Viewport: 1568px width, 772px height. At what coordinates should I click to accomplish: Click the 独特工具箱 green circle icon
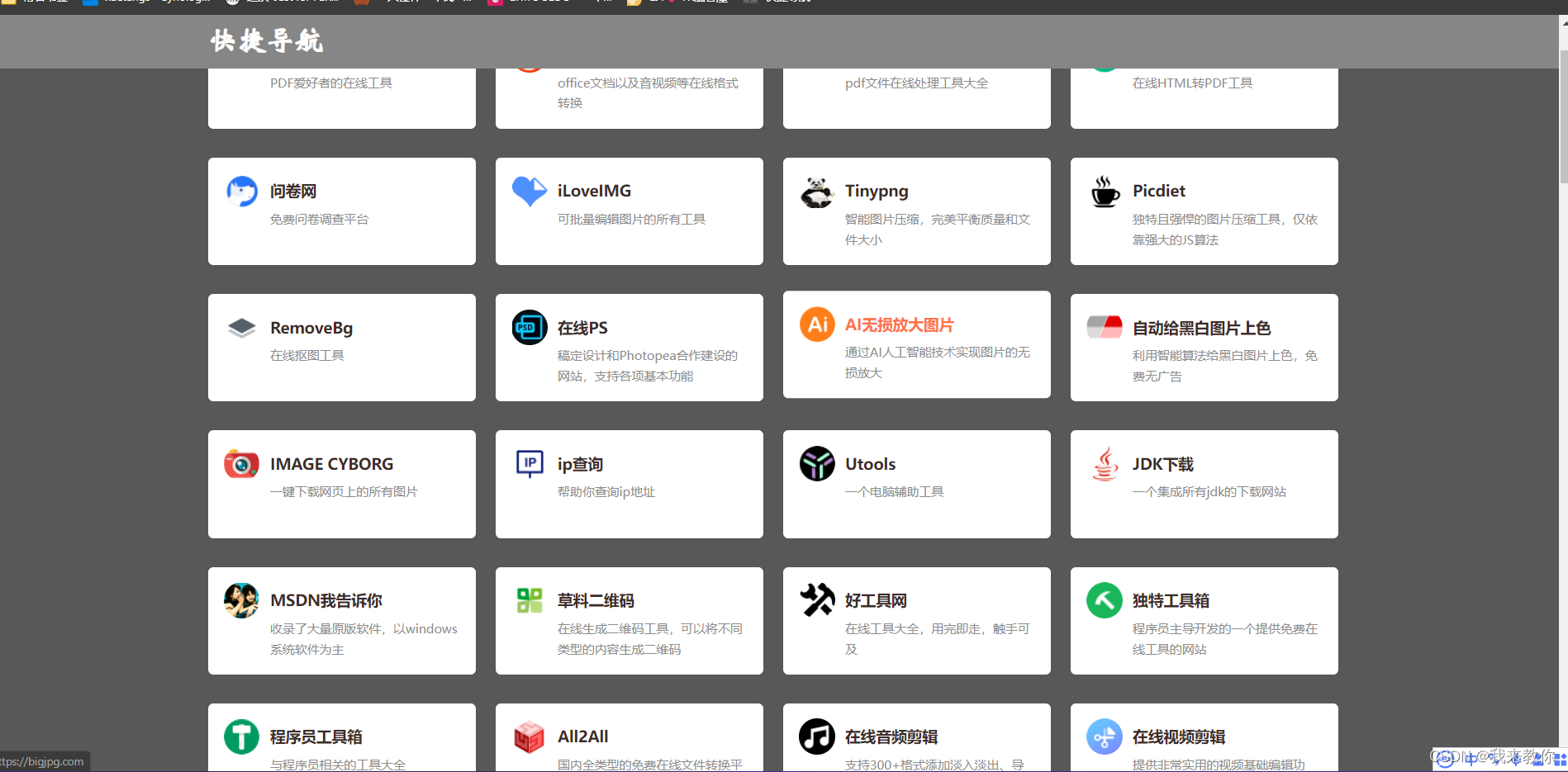pos(1105,600)
